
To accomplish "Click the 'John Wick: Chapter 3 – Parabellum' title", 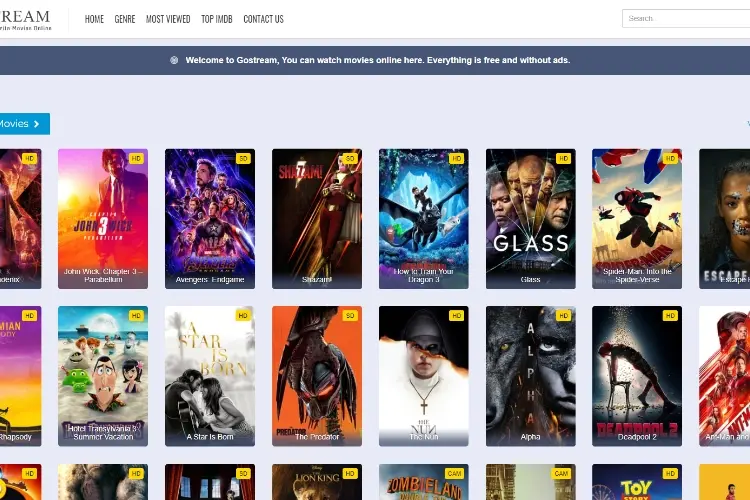I will (103, 275).
